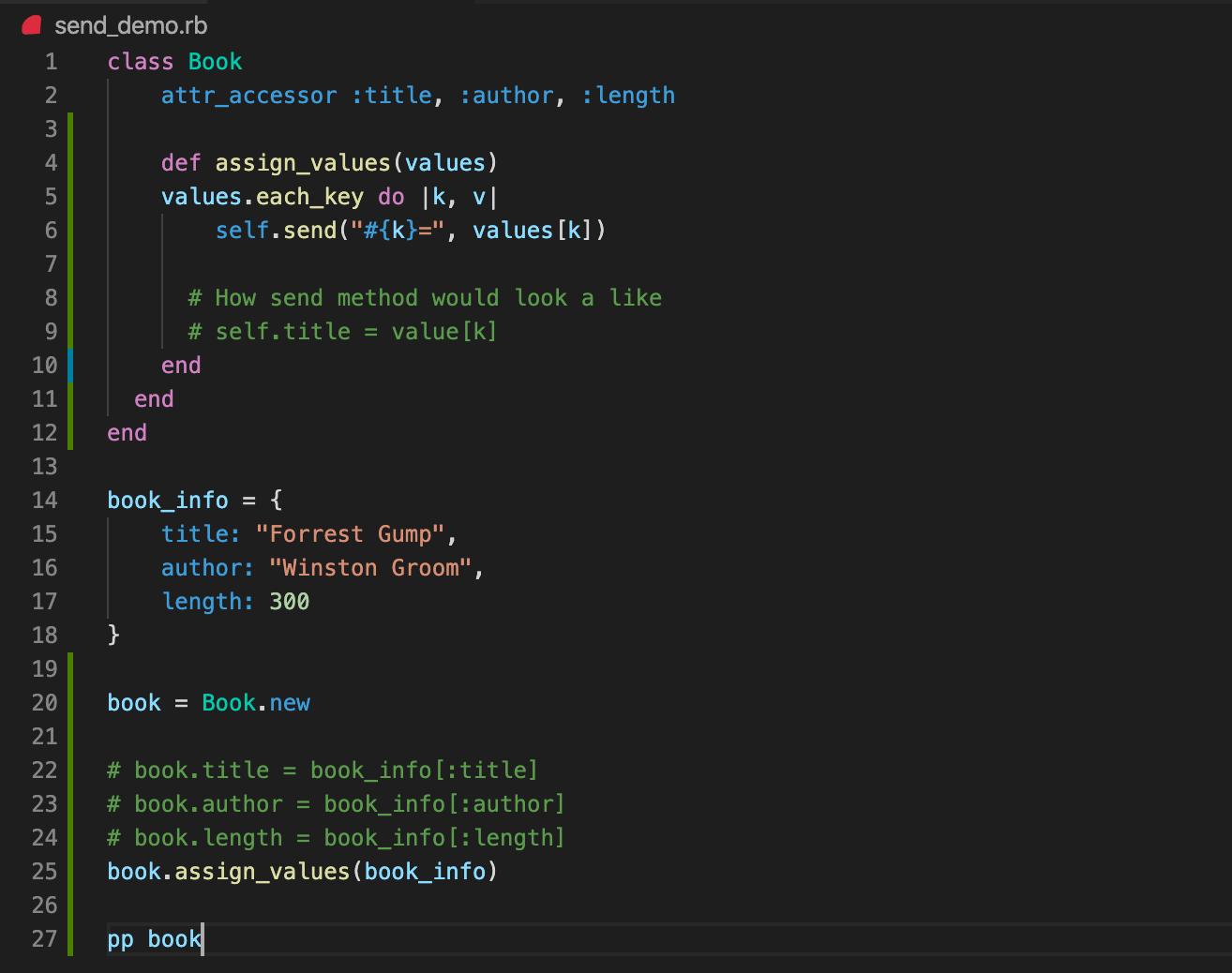Click line number 4 in the gutter

pos(51,163)
